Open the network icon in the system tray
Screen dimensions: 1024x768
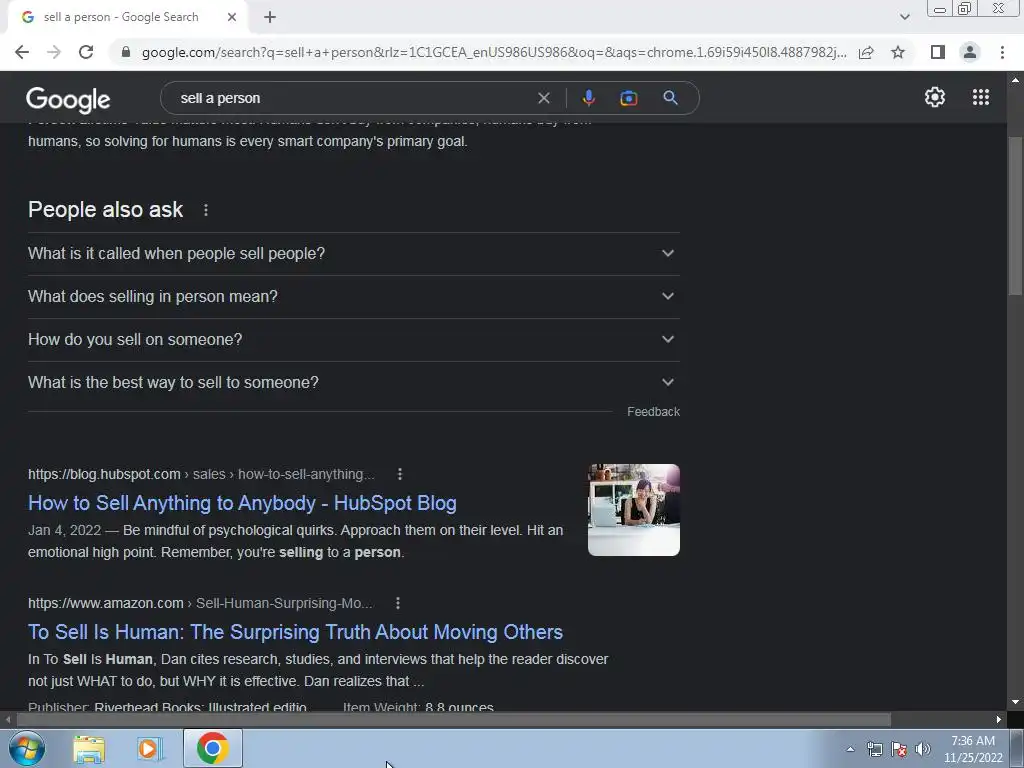point(874,749)
